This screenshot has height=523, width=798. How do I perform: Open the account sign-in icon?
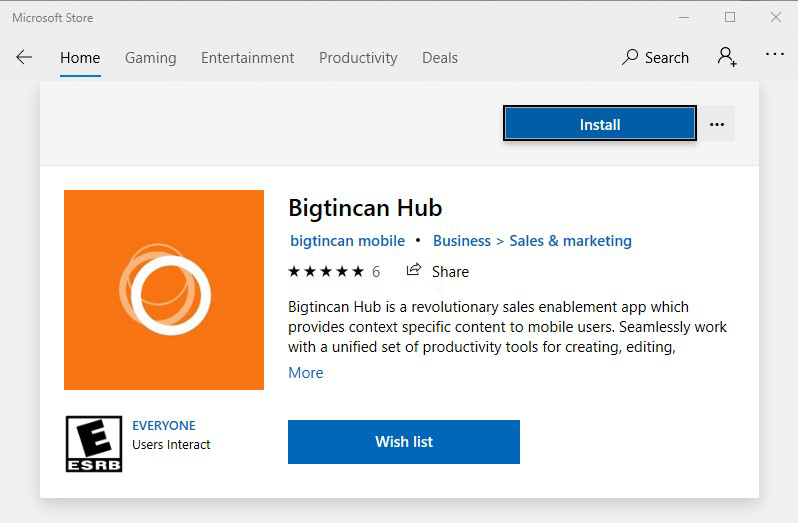tap(727, 57)
